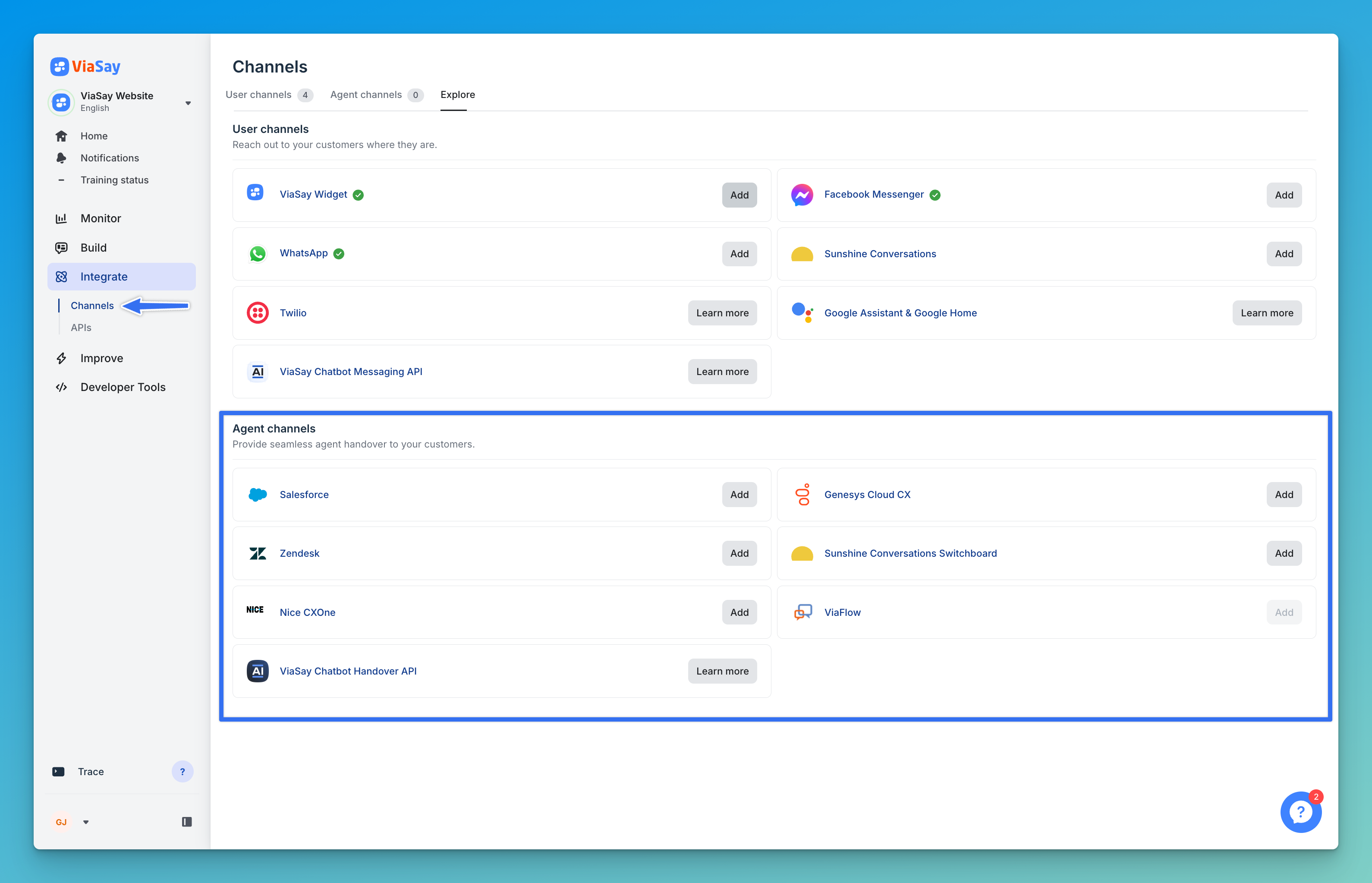Click the Developer Tools code icon
This screenshot has height=883, width=1372.
61,387
